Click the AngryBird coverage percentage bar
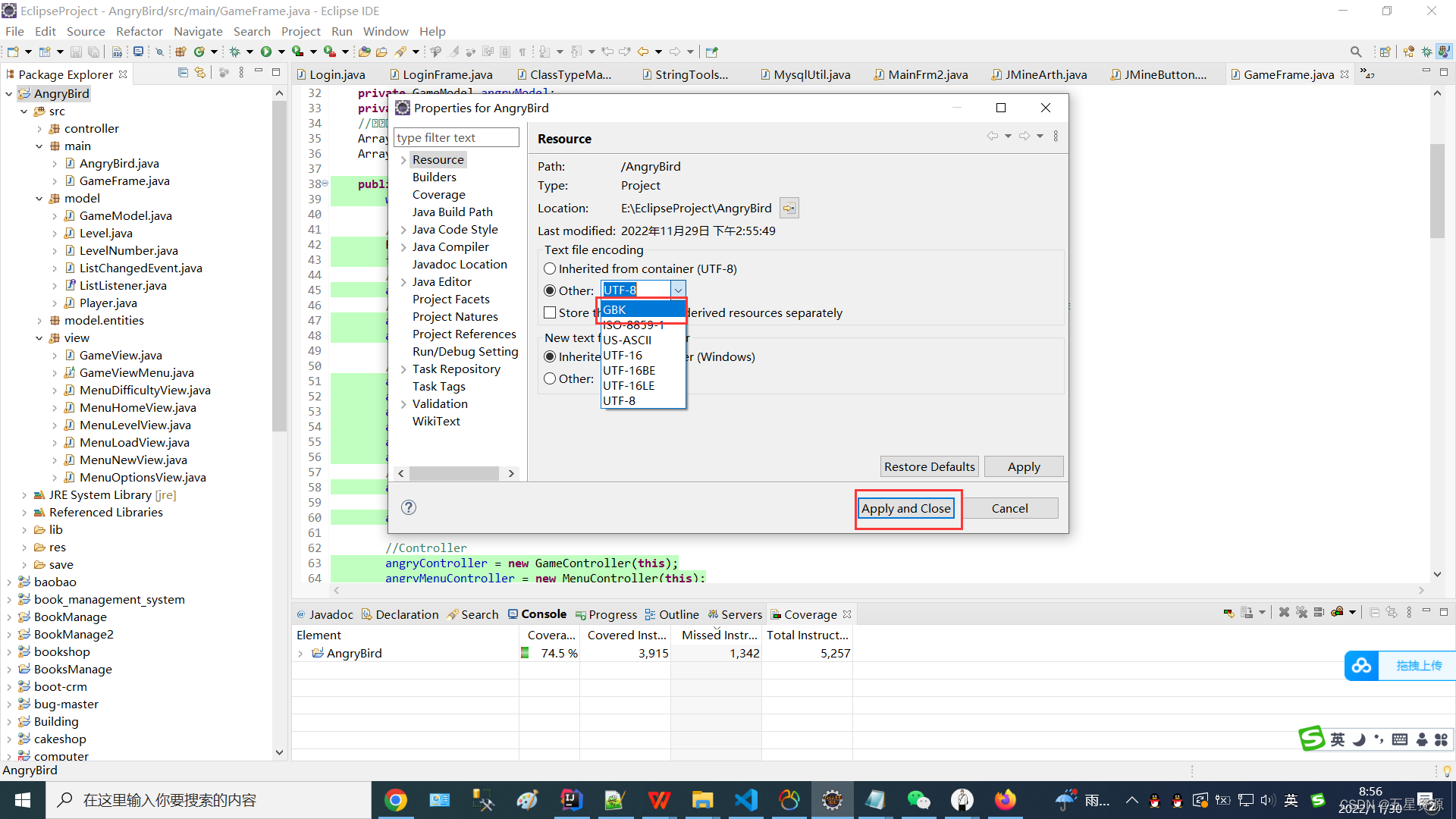1456x819 pixels. click(x=524, y=653)
